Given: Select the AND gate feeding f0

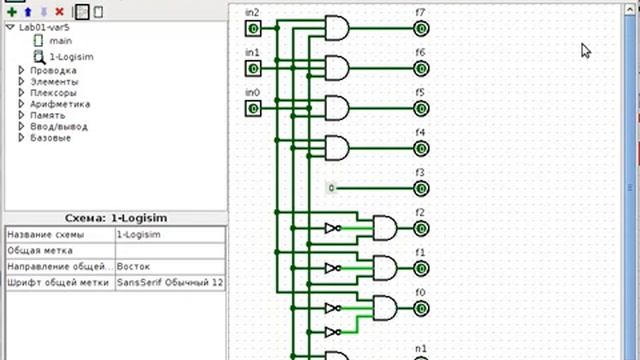Looking at the screenshot, I should pos(385,308).
